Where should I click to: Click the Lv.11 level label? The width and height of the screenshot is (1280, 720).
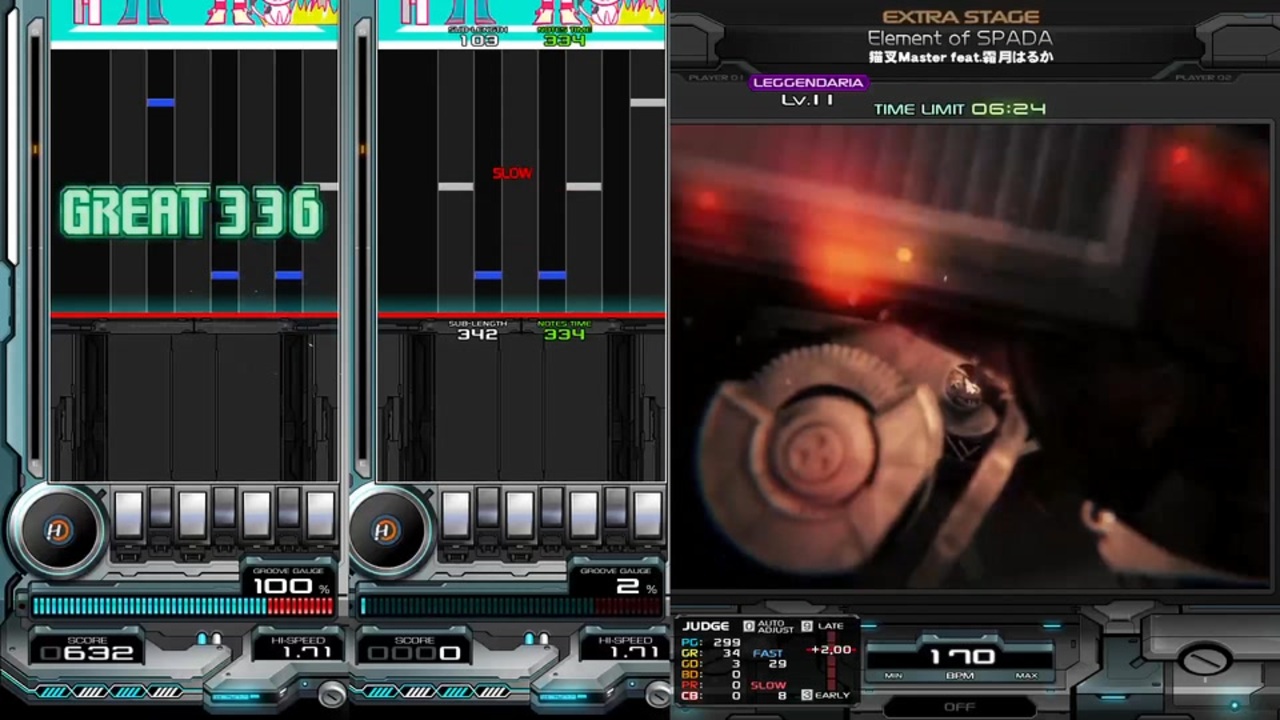pos(808,101)
